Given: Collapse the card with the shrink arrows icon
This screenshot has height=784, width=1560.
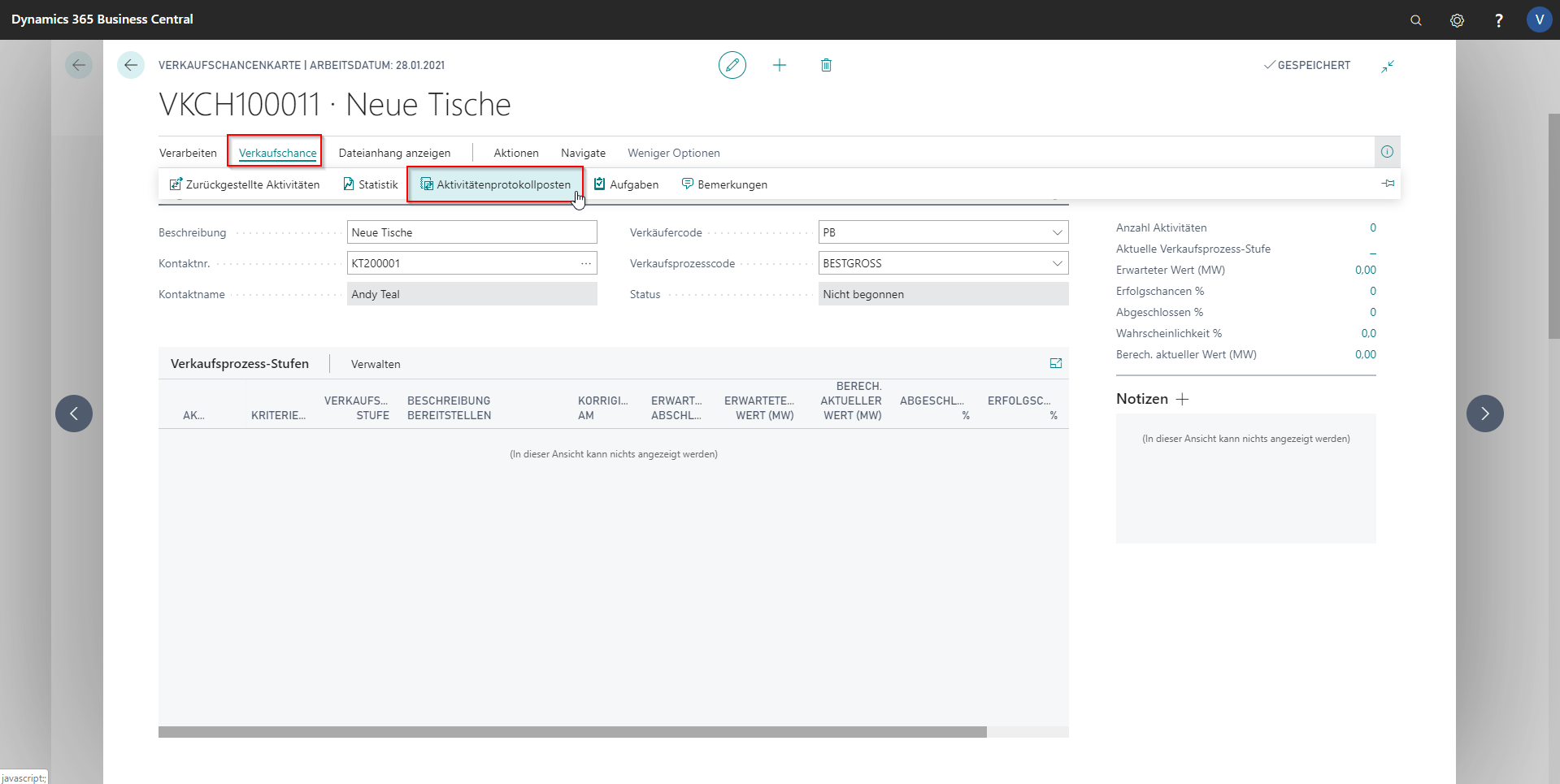Looking at the screenshot, I should (1388, 66).
